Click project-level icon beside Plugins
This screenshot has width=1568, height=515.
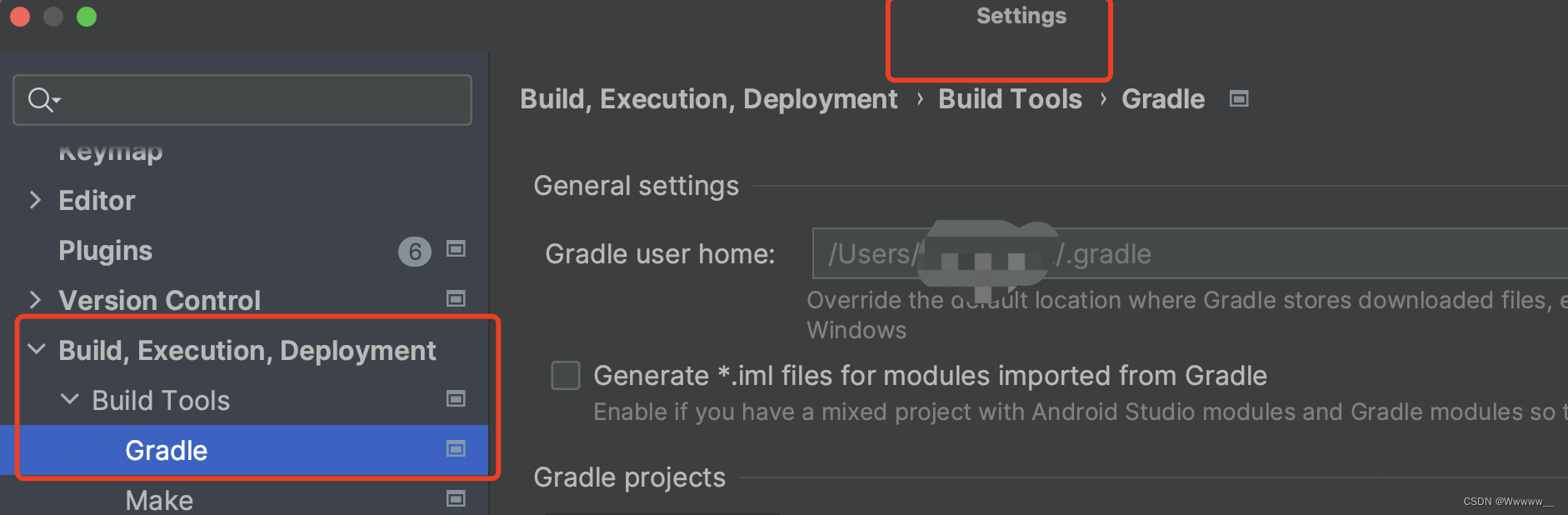pos(456,249)
